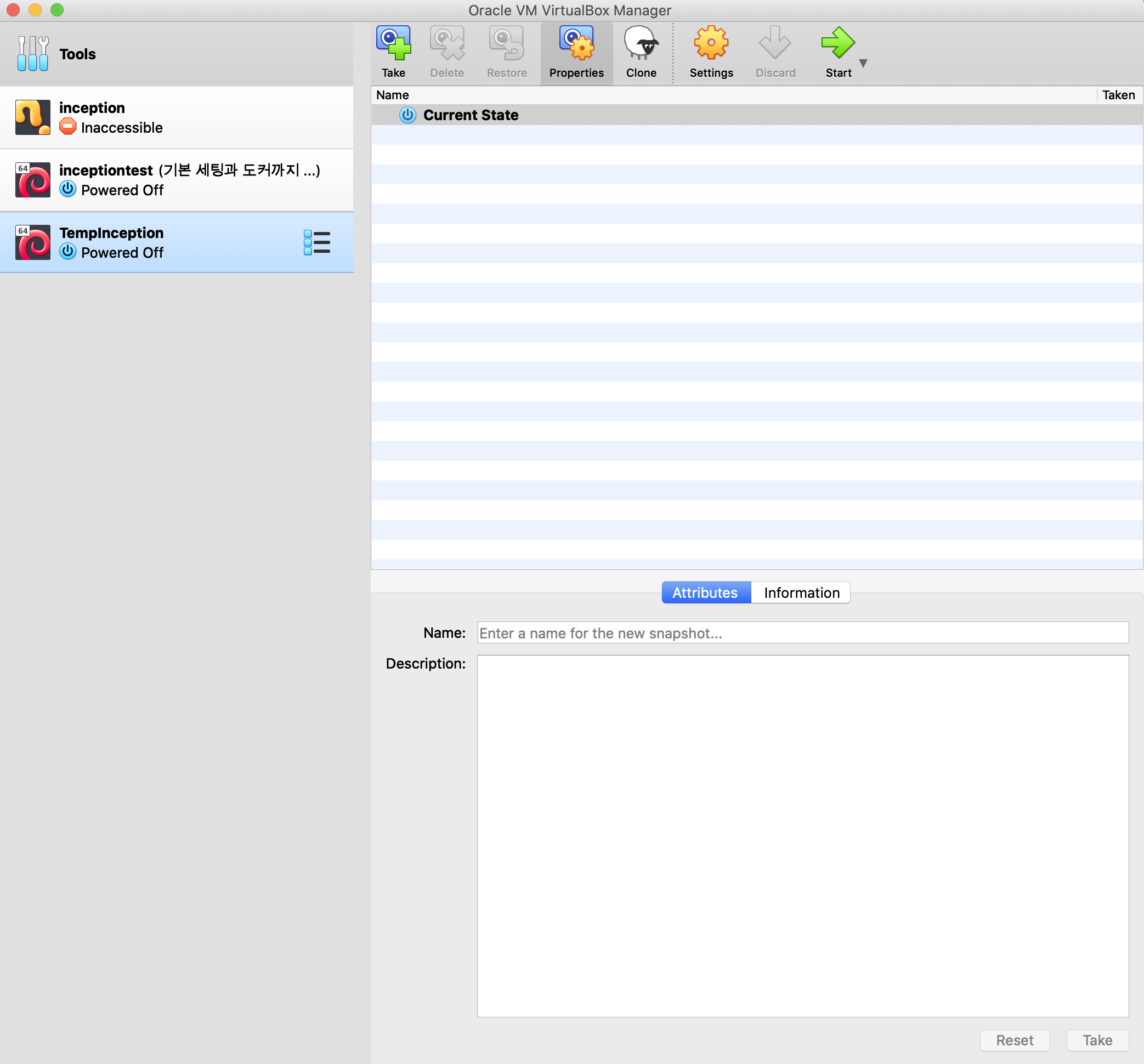Click the Take button at bottom

point(1097,1040)
